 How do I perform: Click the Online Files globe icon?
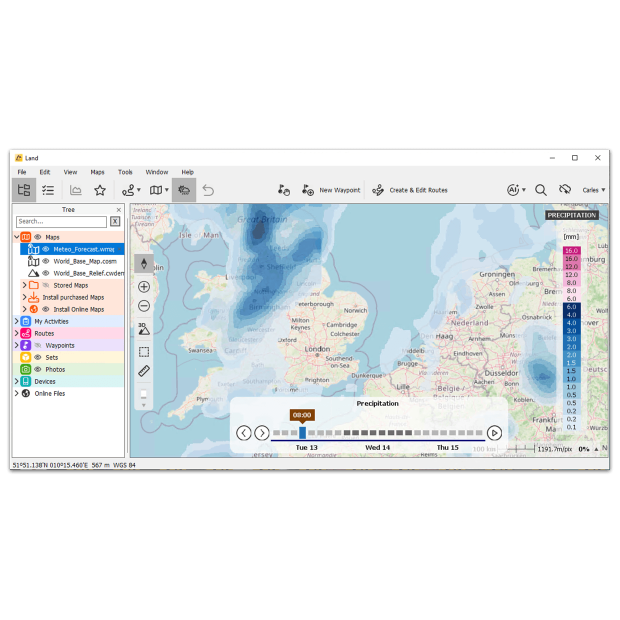26,393
